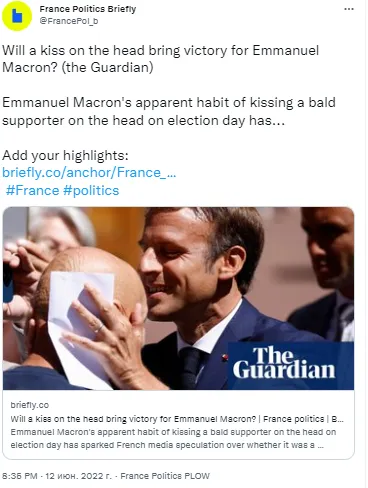Screen dimensions: 368x488
Task: Follow the briefly.co/anchor/France_ link
Action: 89,173
